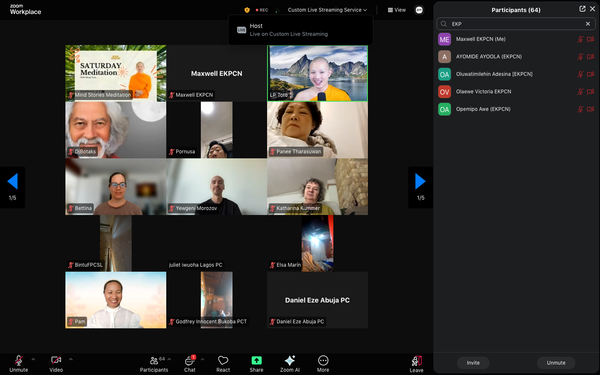
Task: Focus the participants search field
Action: [516, 24]
